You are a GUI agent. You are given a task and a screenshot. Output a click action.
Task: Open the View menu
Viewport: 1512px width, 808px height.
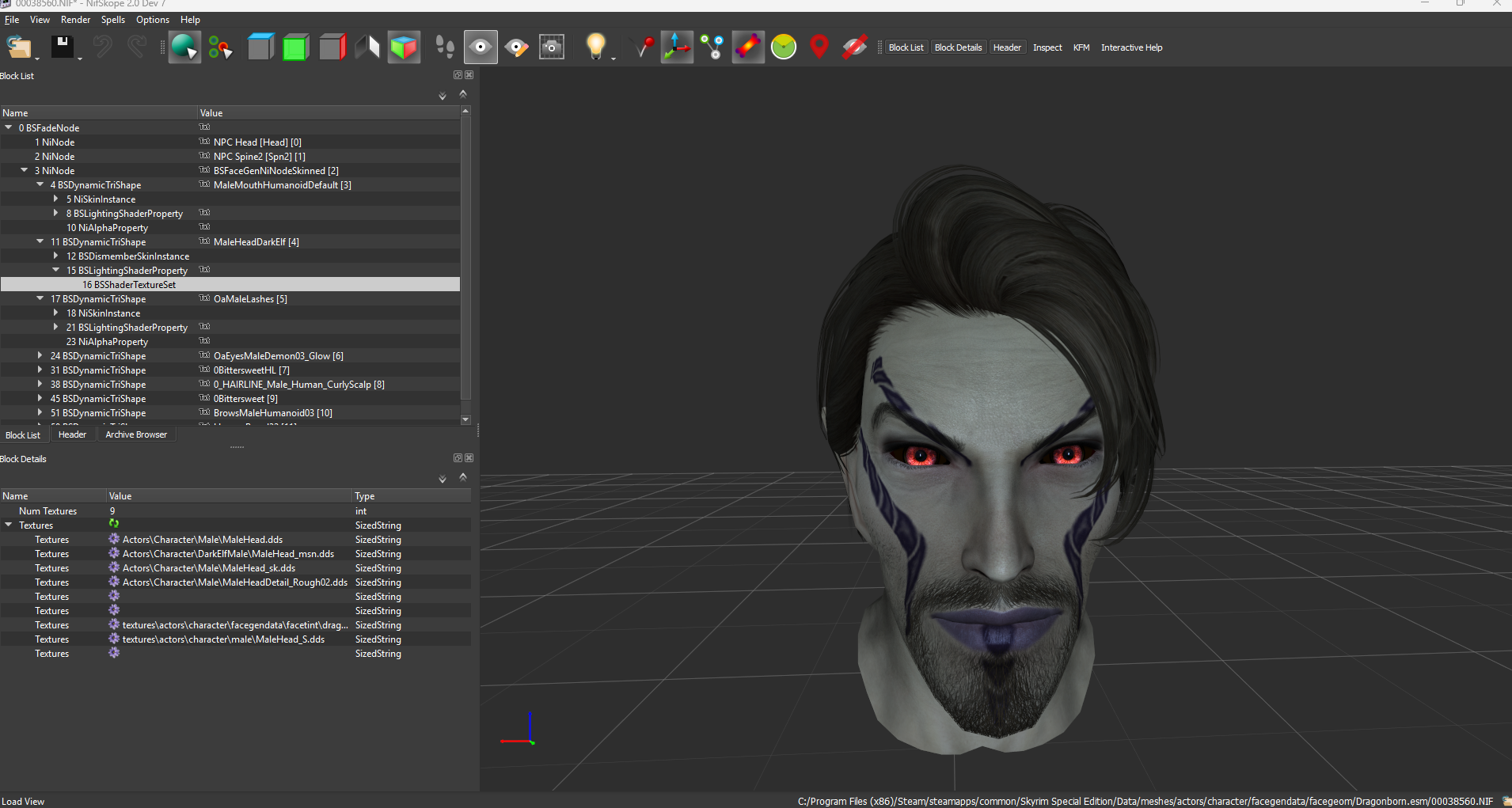coord(40,20)
